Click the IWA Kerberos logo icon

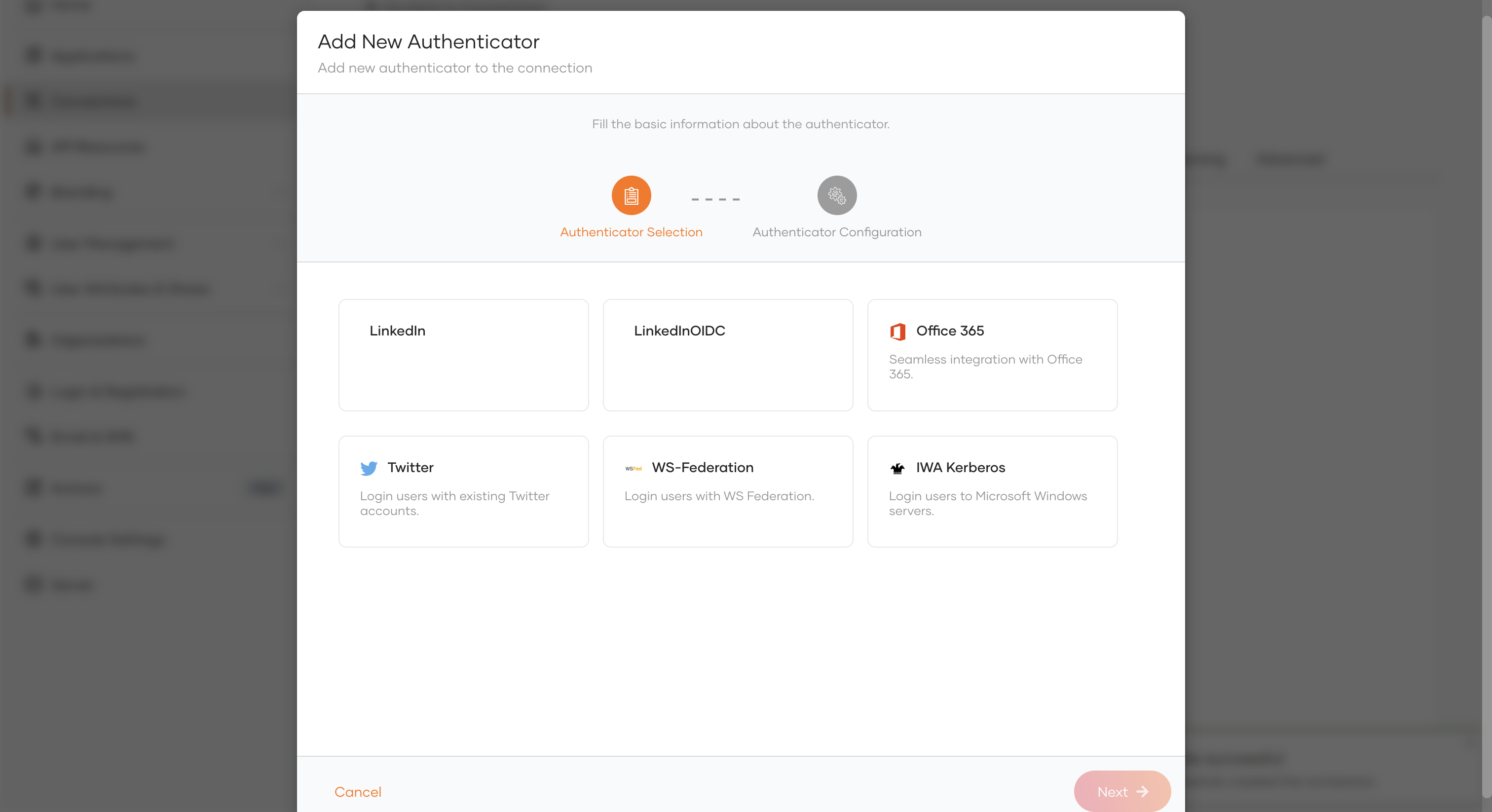click(898, 468)
